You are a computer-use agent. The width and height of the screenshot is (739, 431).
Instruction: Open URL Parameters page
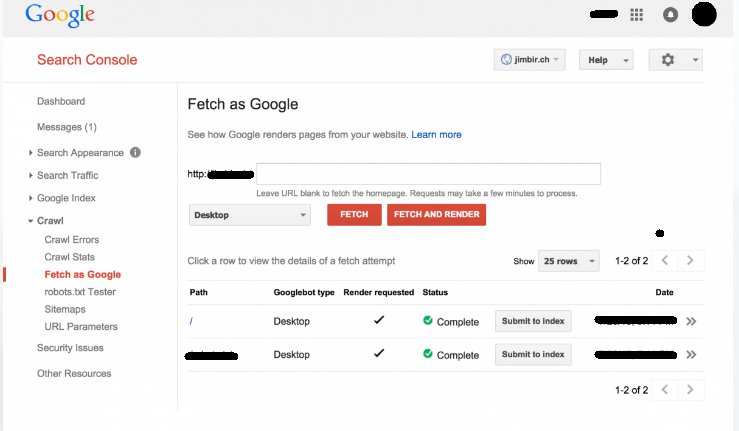coord(81,327)
